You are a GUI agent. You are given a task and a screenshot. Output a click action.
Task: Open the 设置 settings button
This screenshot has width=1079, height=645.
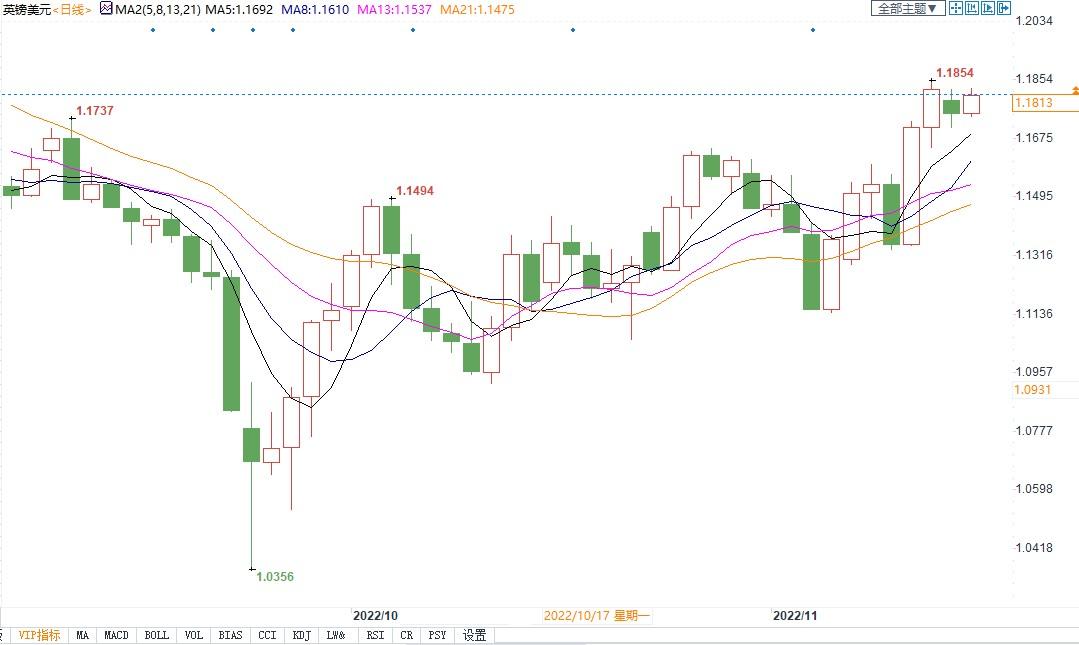pyautogui.click(x=475, y=635)
